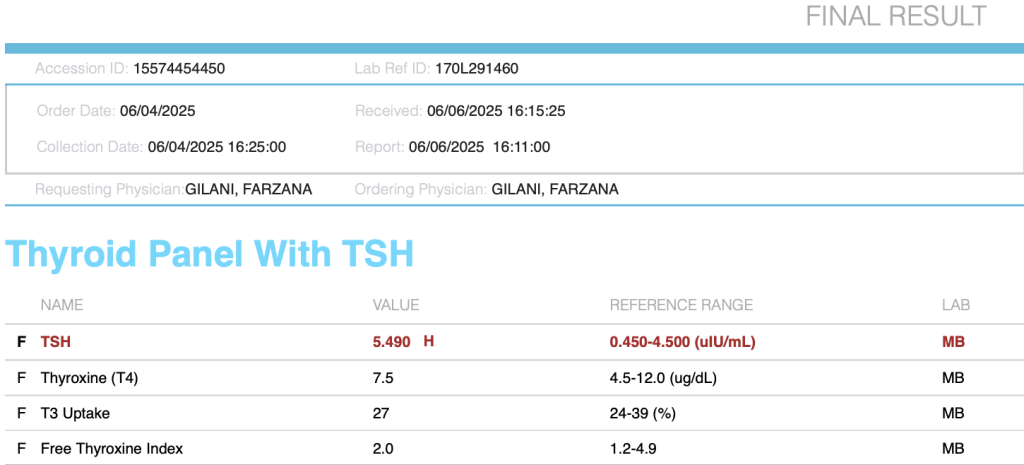Viewport: 1024px width, 465px height.
Task: Click the REFERENCE RANGE column header
Action: [x=681, y=305]
